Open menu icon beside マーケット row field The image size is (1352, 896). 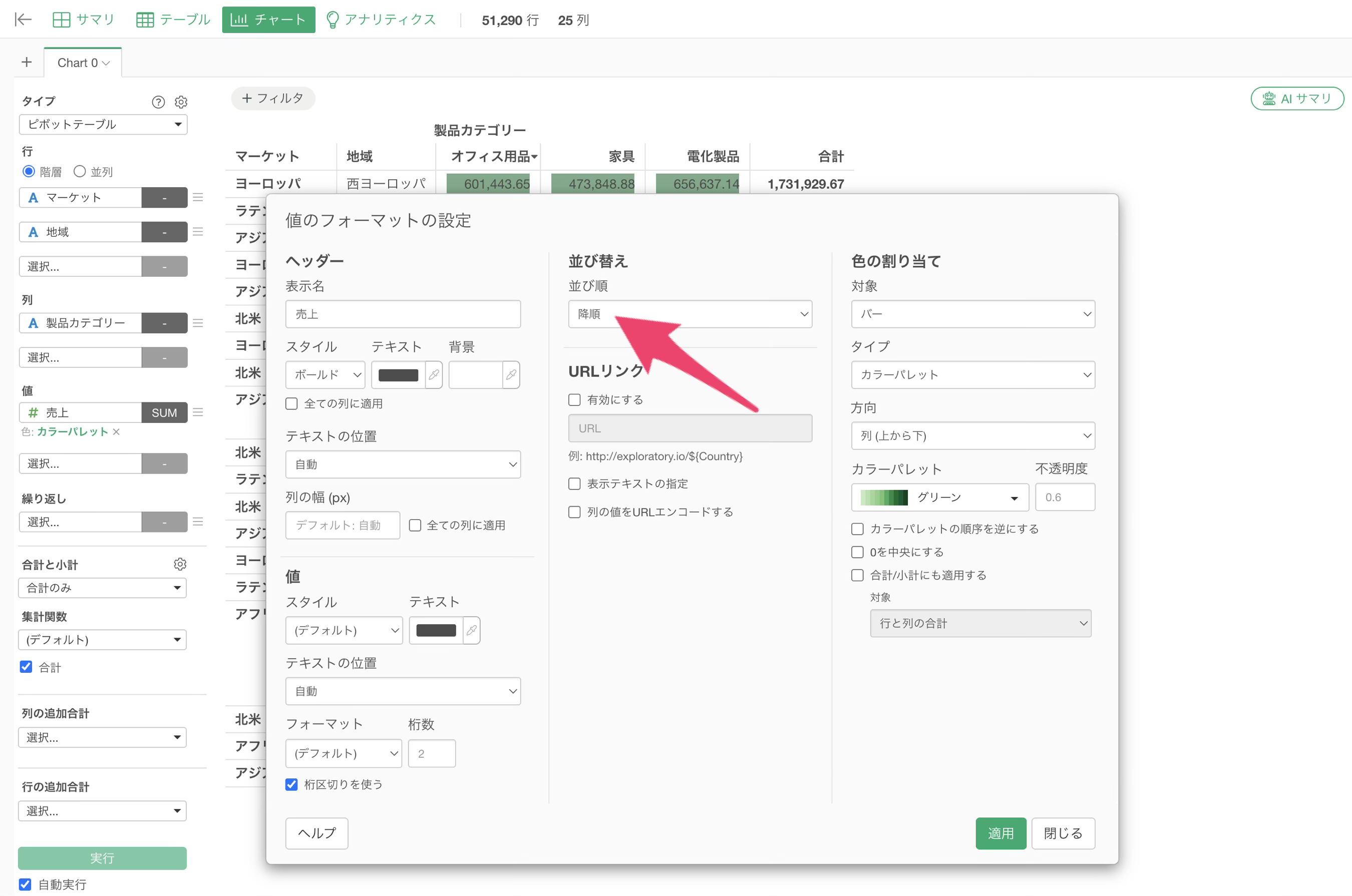198,197
